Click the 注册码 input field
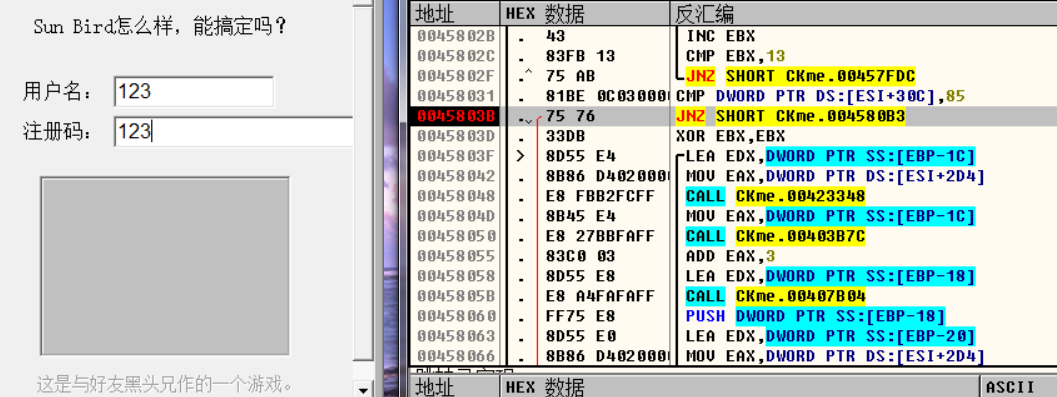 pyautogui.click(x=234, y=131)
